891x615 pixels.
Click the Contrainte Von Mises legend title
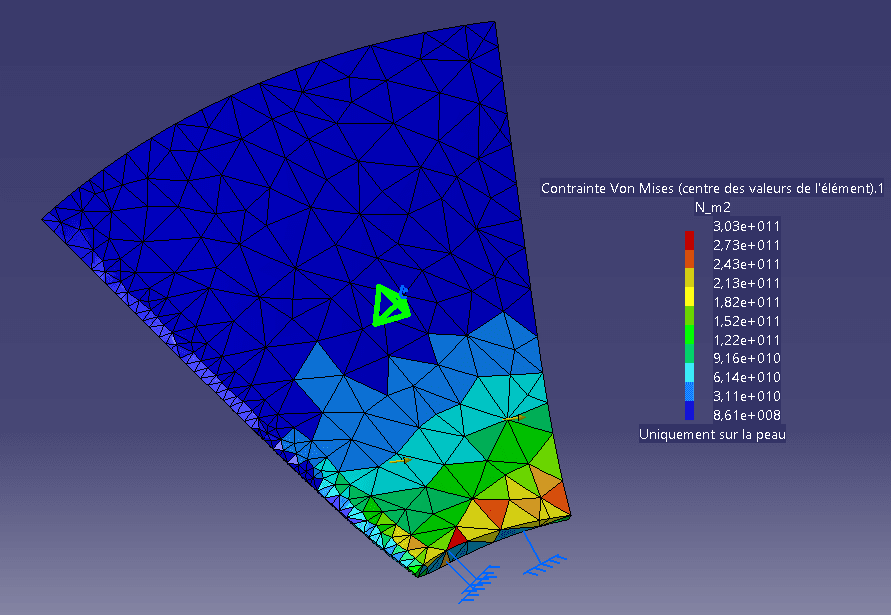pyautogui.click(x=712, y=188)
